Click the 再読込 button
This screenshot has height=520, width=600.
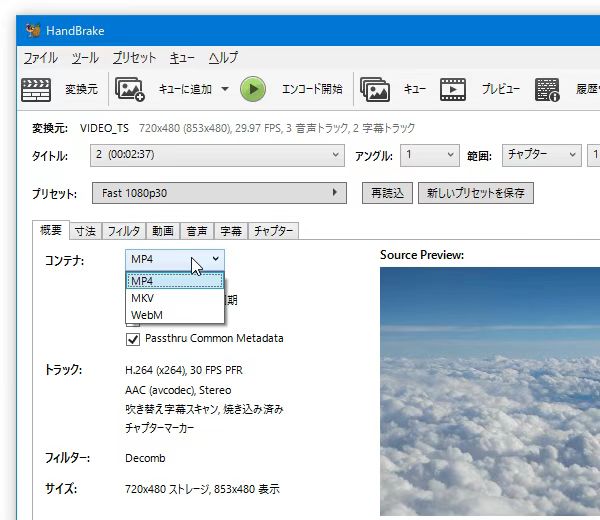(387, 193)
